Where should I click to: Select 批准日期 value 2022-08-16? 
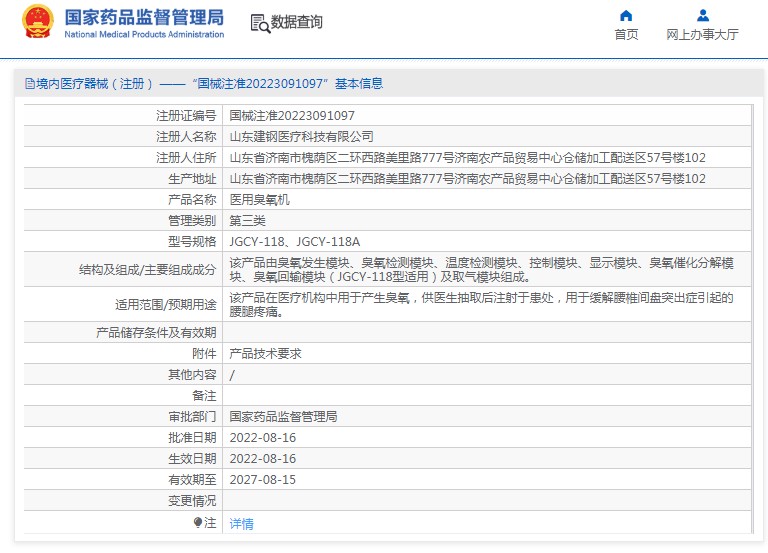tap(263, 438)
